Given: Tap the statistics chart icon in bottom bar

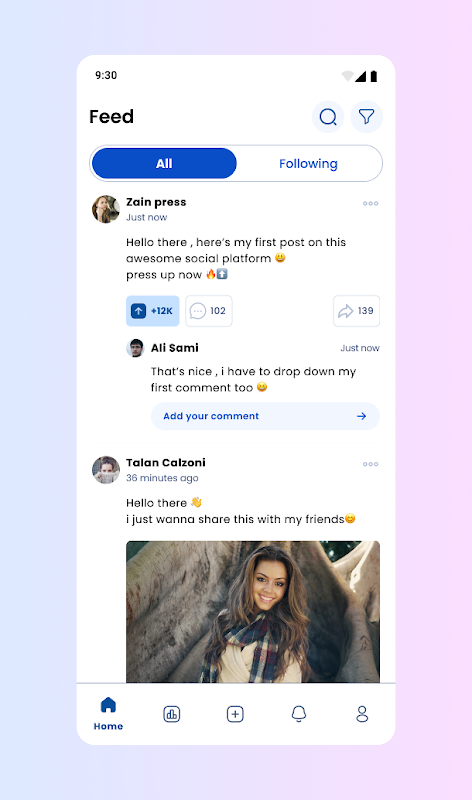Looking at the screenshot, I should coord(171,714).
